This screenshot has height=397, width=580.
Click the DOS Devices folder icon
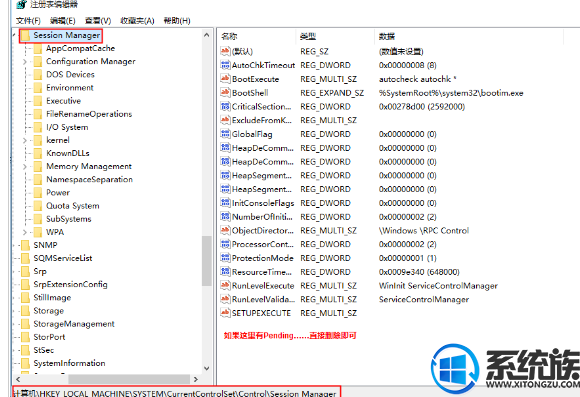pyautogui.click(x=38, y=75)
